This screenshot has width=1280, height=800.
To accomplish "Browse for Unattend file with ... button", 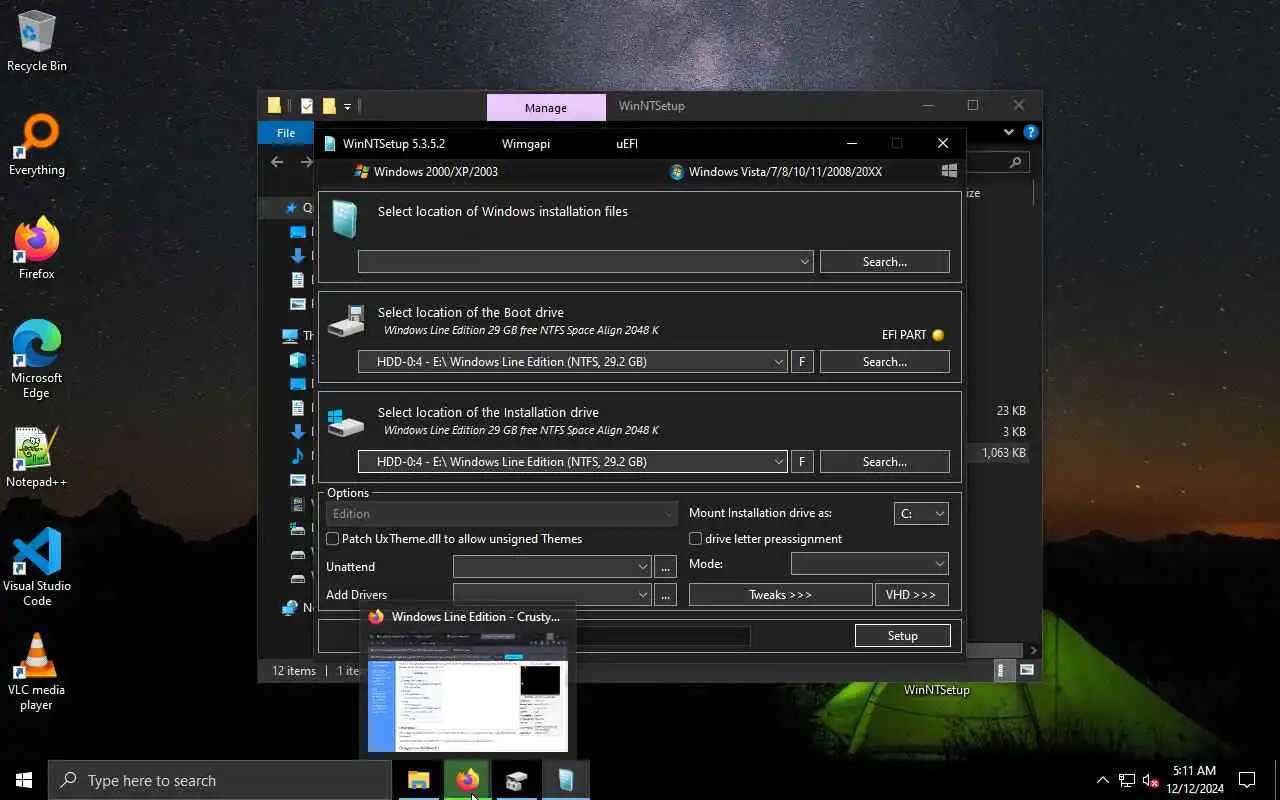I will (666, 567).
